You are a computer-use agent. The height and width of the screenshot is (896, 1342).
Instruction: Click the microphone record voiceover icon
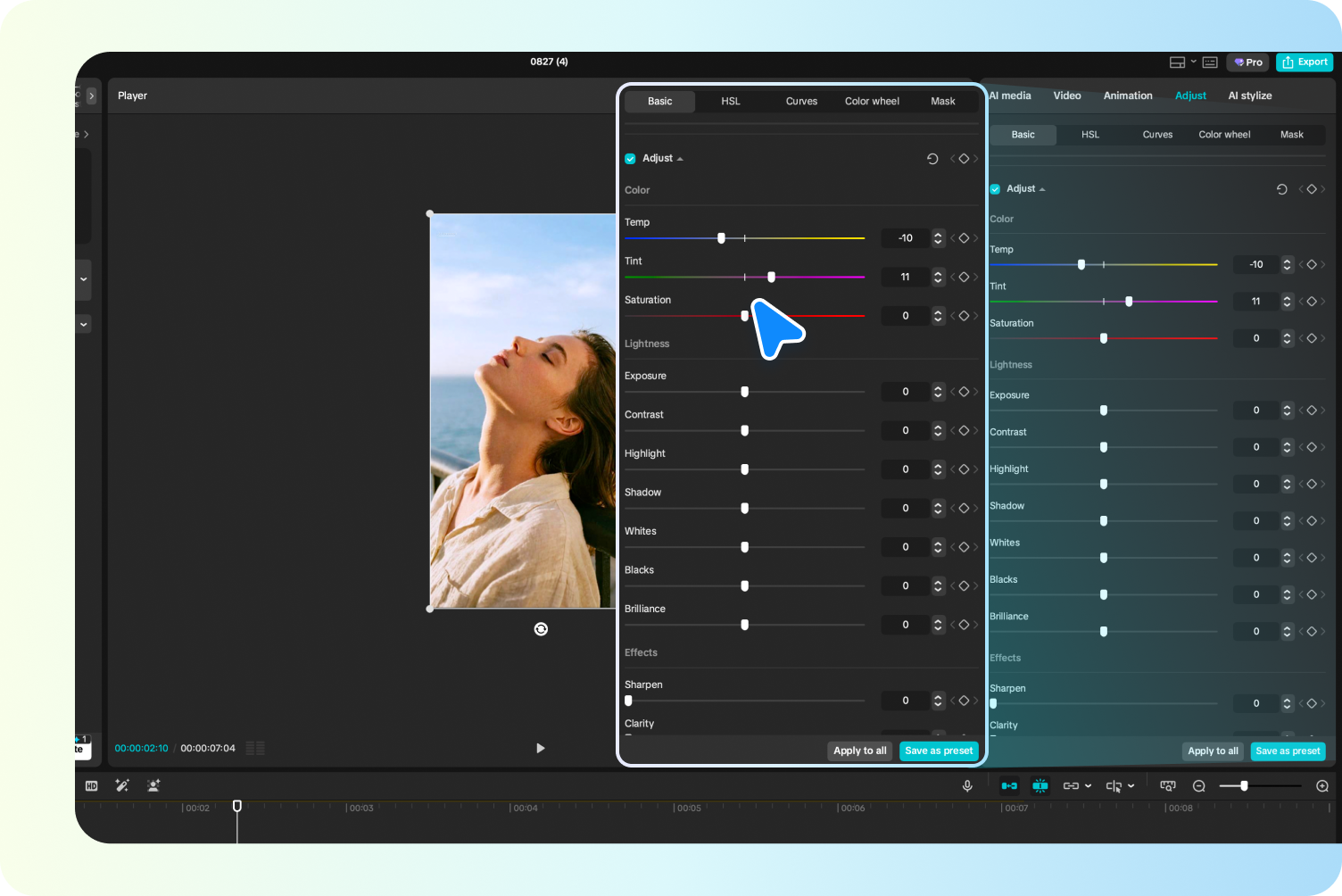[x=967, y=786]
